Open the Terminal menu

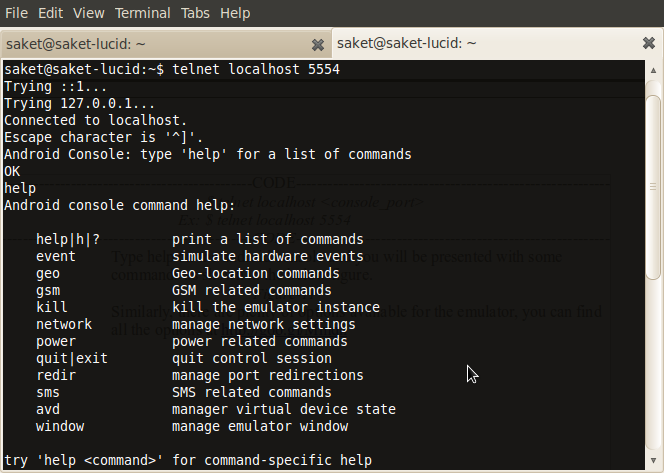(142, 13)
